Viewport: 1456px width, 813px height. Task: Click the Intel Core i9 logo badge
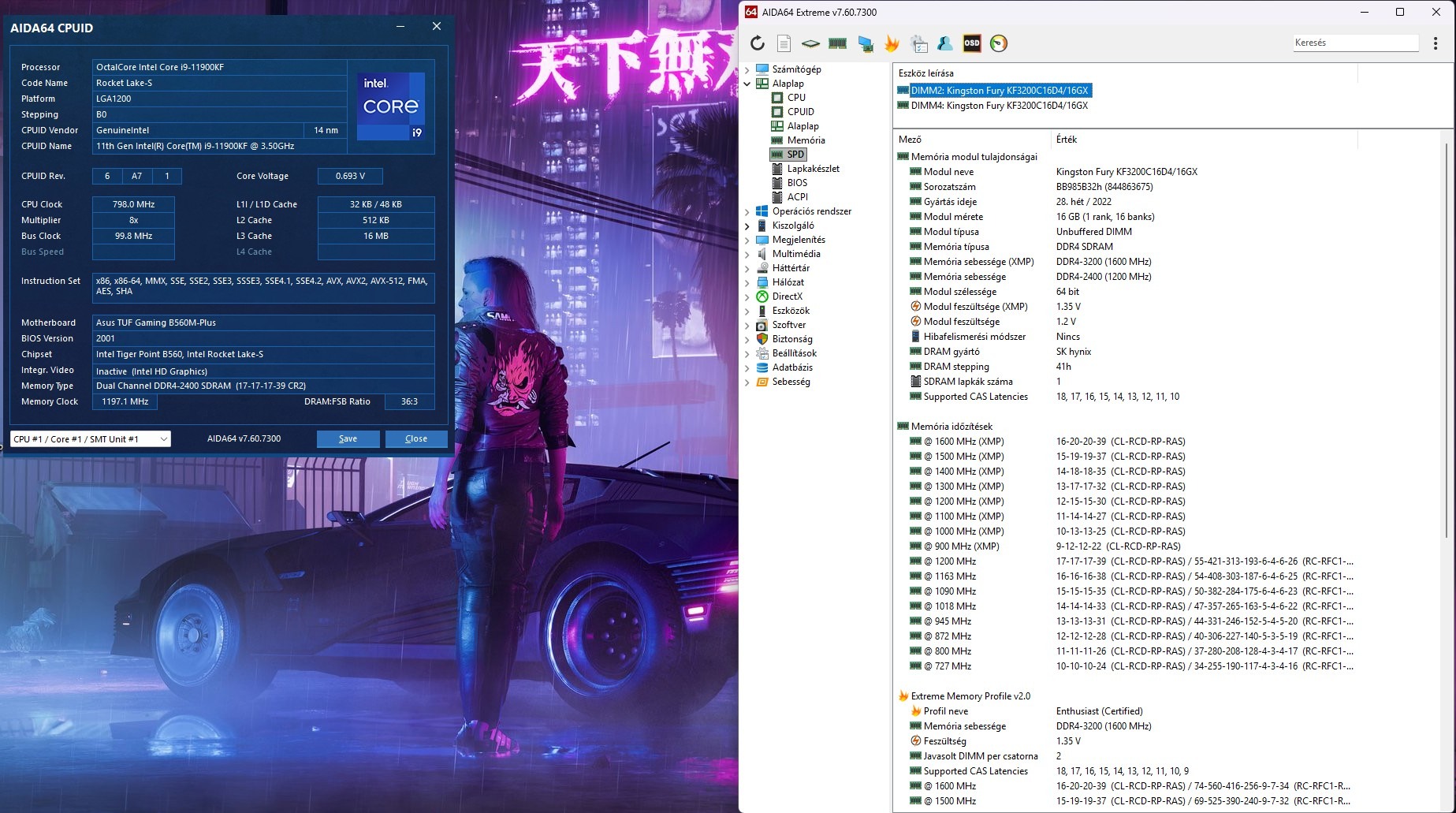click(391, 106)
